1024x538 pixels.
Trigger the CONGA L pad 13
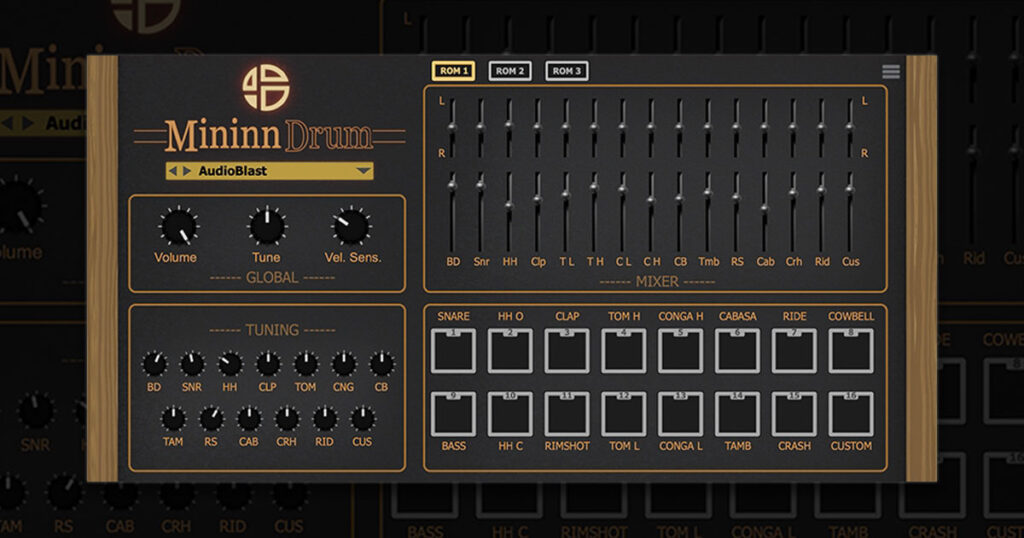(680, 414)
